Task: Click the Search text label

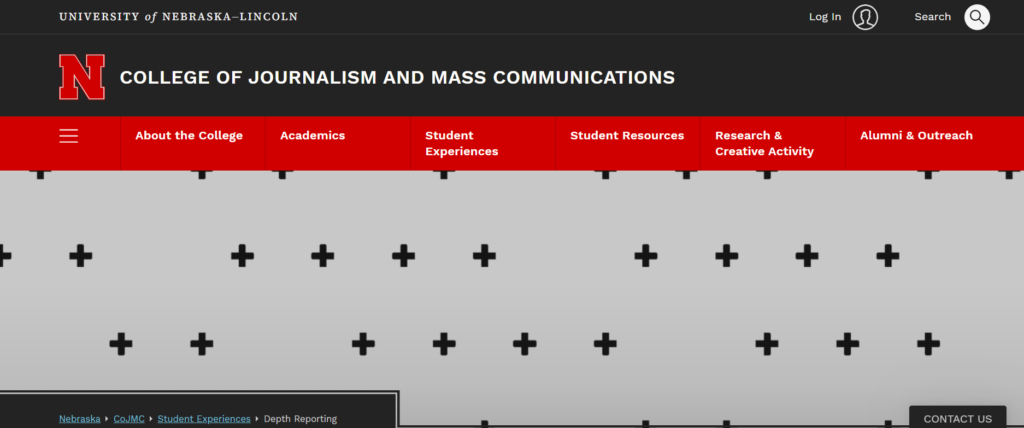Action: (x=932, y=17)
